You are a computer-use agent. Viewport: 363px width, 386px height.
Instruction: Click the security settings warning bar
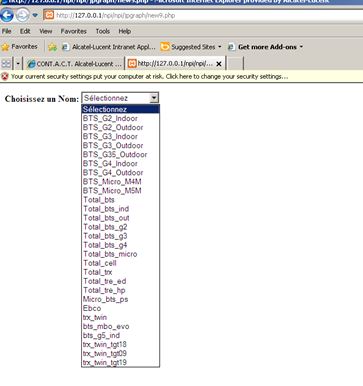tap(181, 77)
